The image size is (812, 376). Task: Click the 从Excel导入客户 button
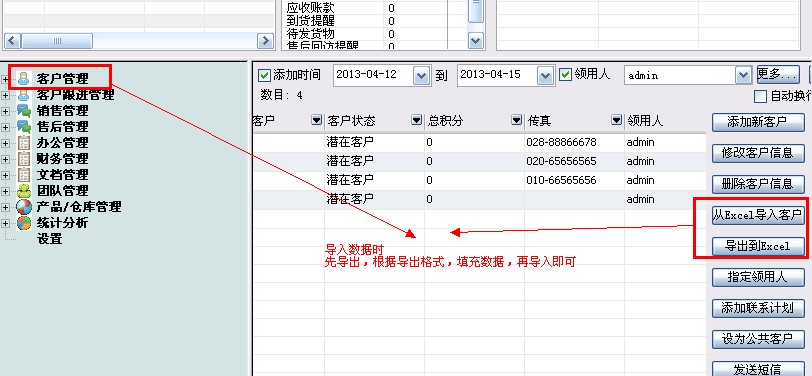click(758, 215)
